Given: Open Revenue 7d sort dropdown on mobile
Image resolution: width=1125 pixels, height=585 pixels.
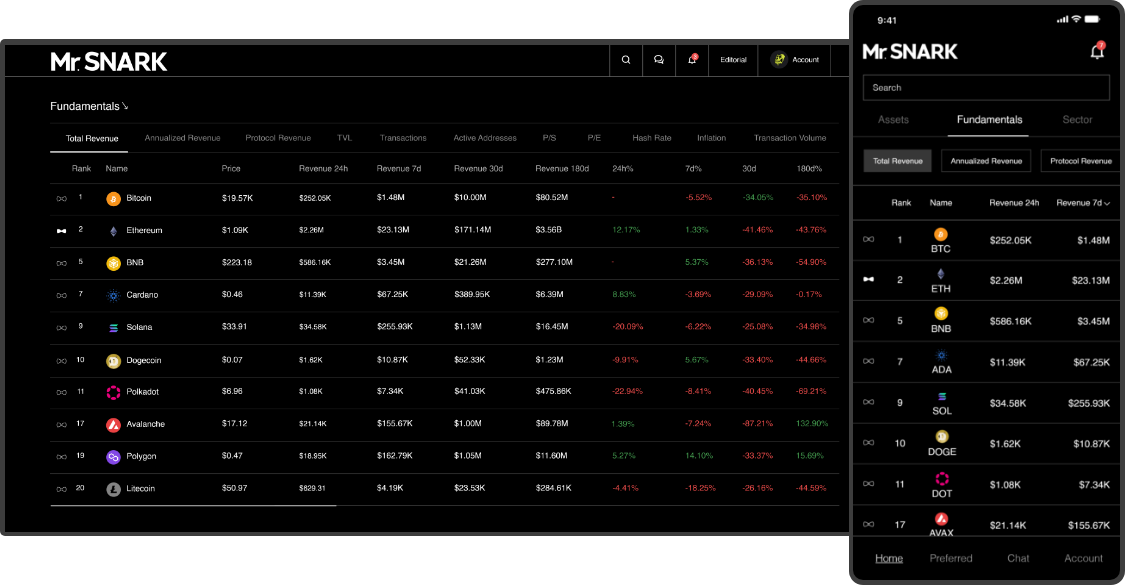Looking at the screenshot, I should tap(1083, 203).
